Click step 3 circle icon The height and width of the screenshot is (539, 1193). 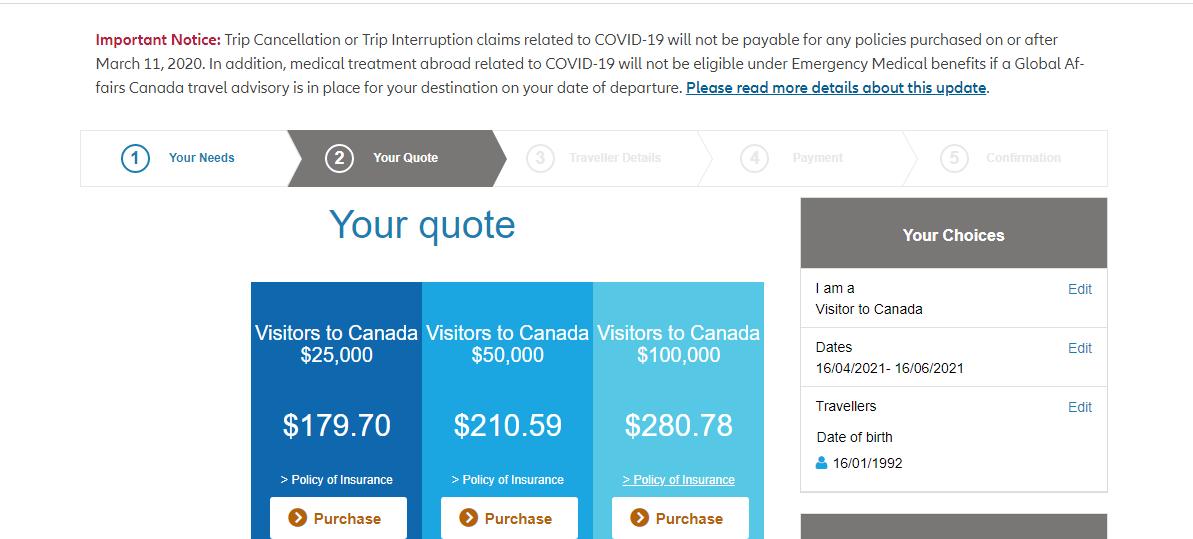(x=540, y=158)
